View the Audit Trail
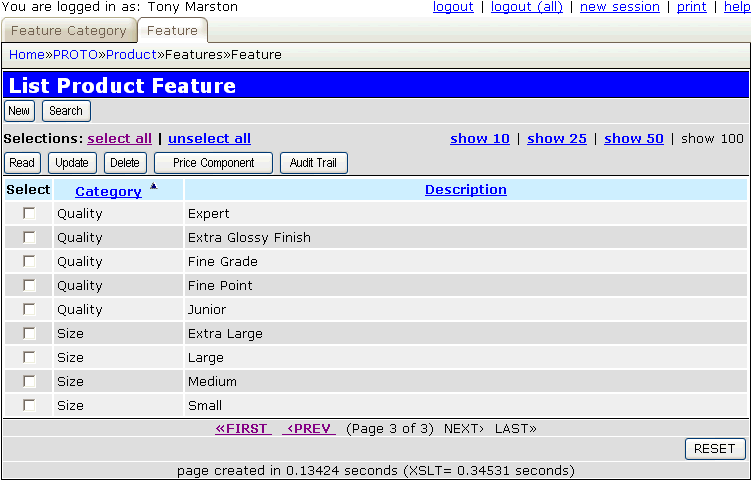This screenshot has height=481, width=752. (313, 163)
